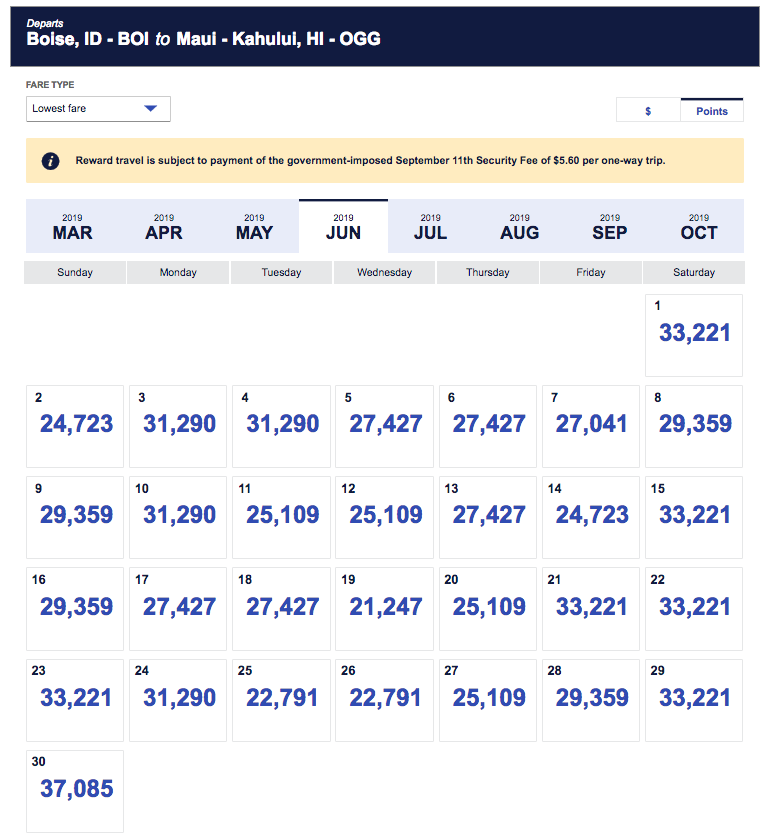The image size is (770, 840).
Task: Select the MAR 2019 month tab
Action: 73,226
